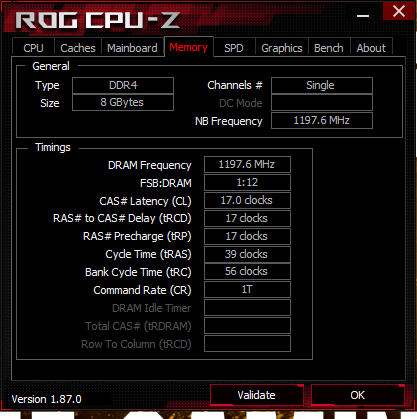Select the CAS# Latency value box

(x=247, y=200)
